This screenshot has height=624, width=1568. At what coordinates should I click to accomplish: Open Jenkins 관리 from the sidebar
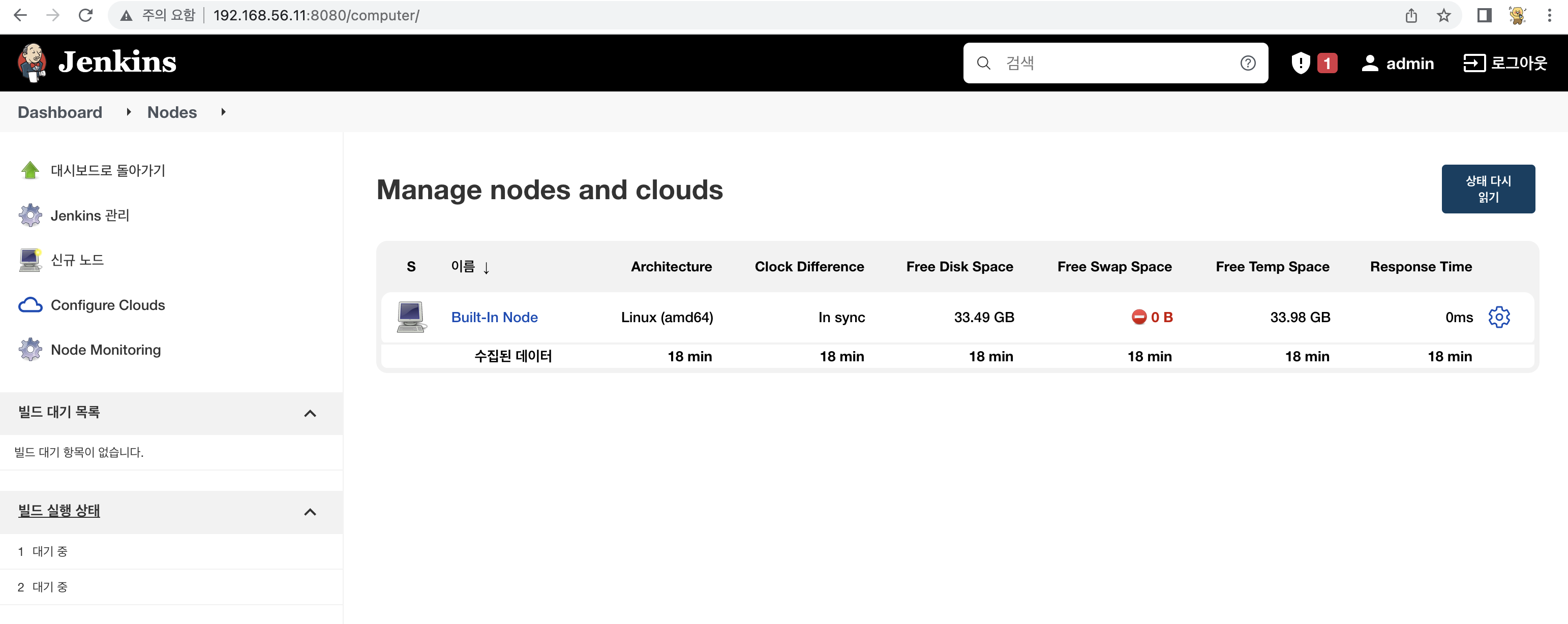[89, 215]
